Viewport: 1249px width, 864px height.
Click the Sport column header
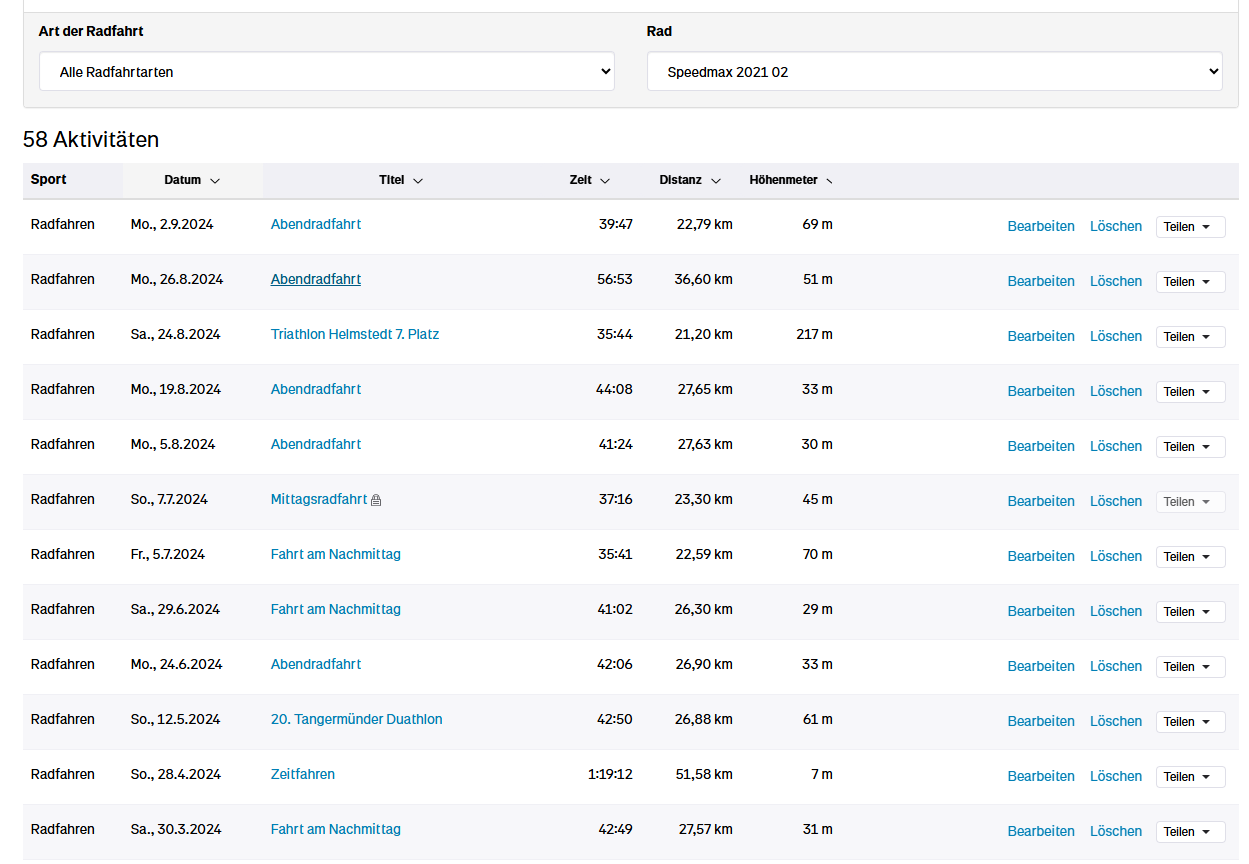(49, 180)
